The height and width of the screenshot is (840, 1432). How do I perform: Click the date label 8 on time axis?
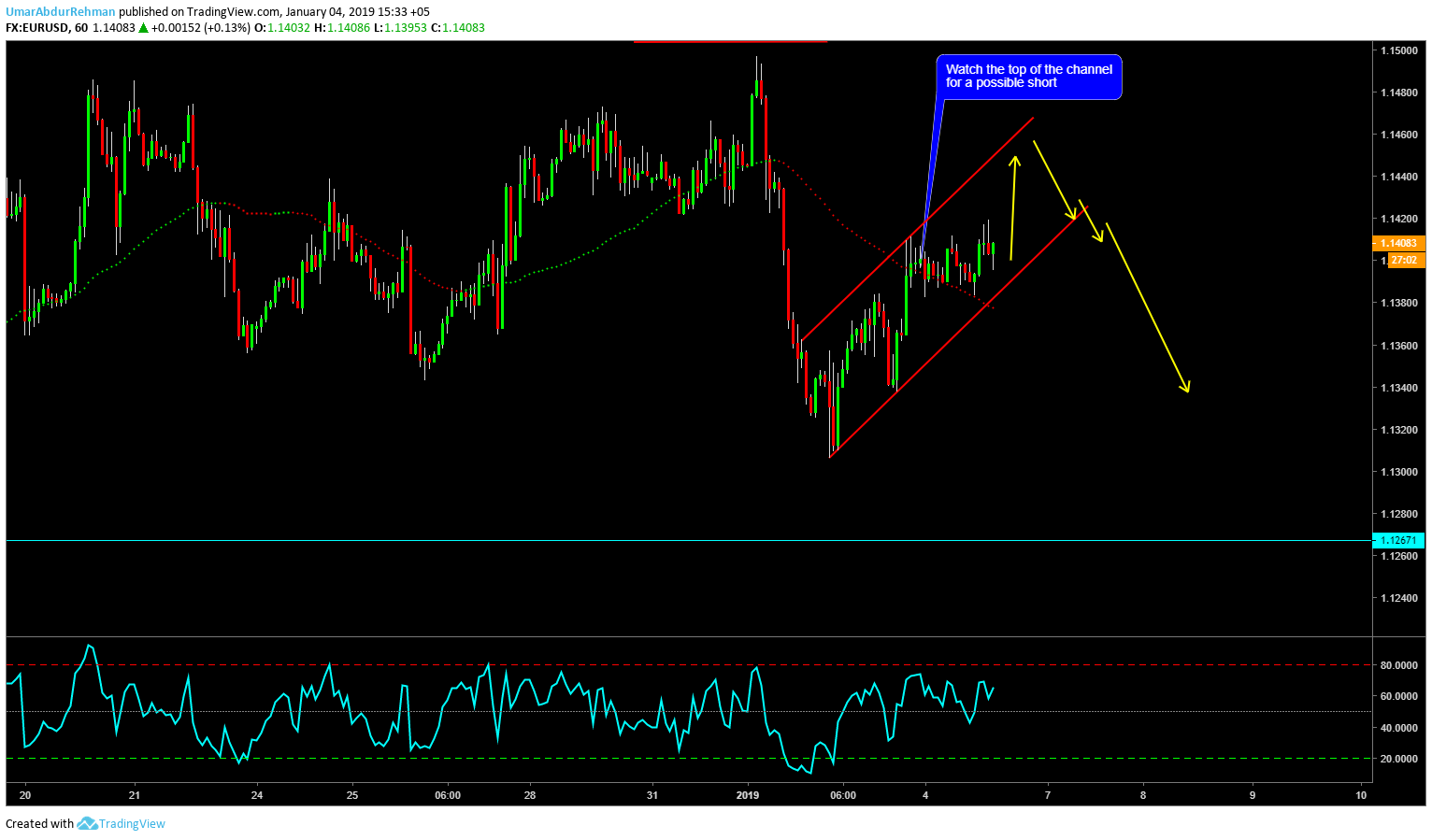click(1143, 795)
